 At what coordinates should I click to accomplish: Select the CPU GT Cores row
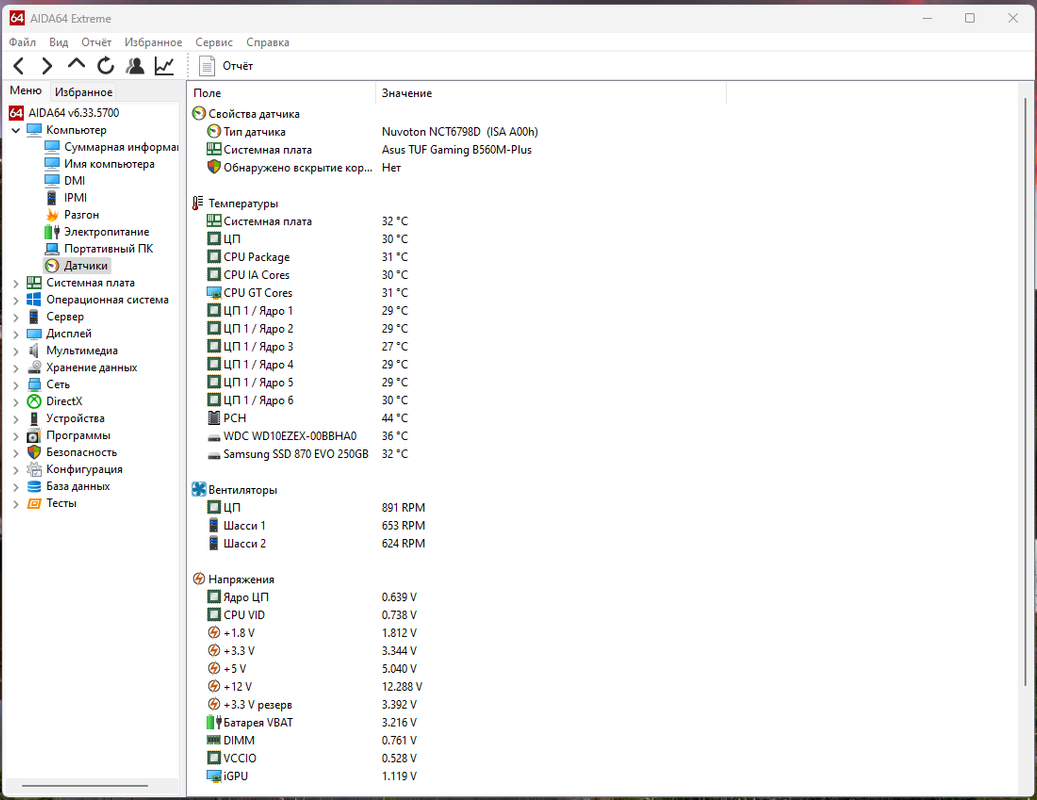pyautogui.click(x=308, y=293)
